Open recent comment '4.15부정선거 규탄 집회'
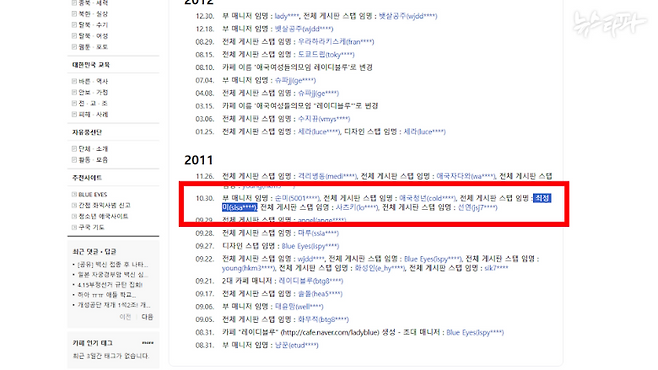The image size is (658, 370). point(110,285)
